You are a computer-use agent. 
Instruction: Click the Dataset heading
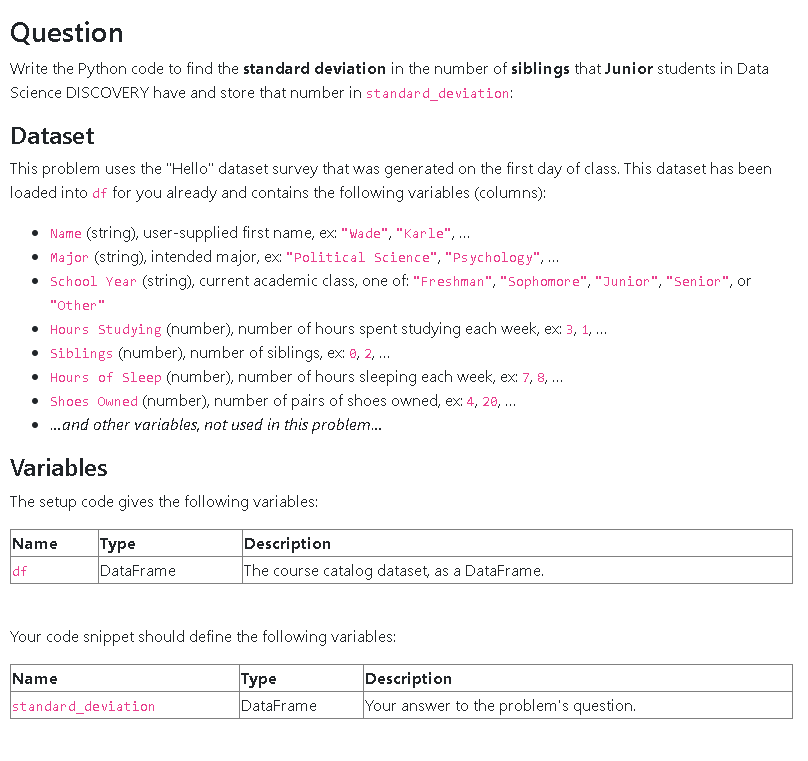pyautogui.click(x=52, y=136)
